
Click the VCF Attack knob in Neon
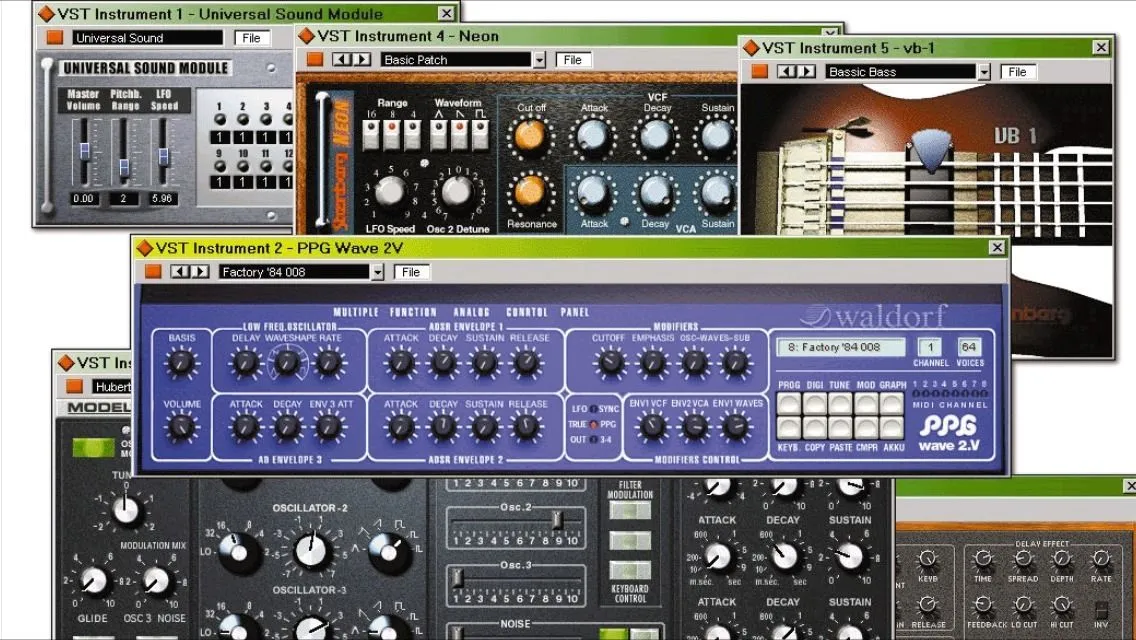coord(593,136)
